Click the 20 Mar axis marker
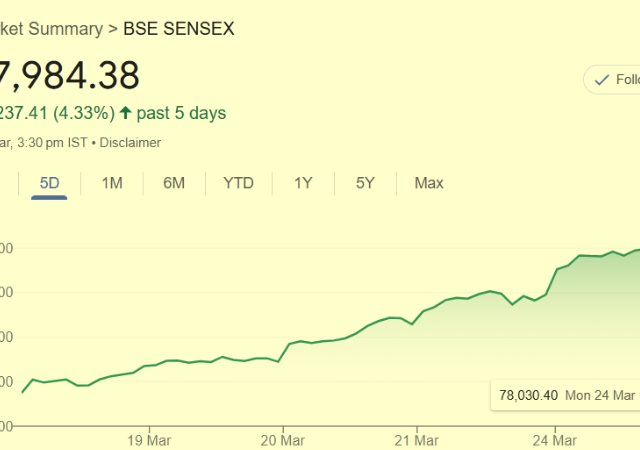This screenshot has height=450, width=640. click(x=282, y=440)
